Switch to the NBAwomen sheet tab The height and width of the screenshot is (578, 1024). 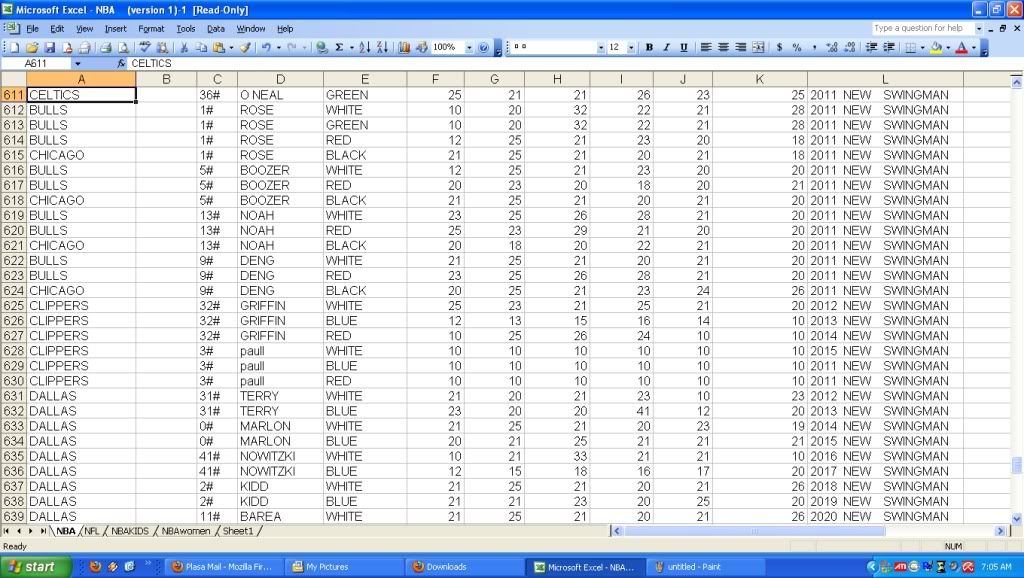coord(185,531)
